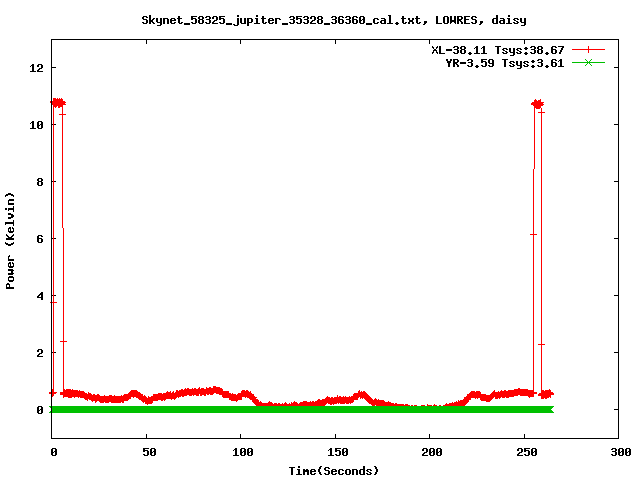
Task: Select the legend entry XL-38.11 Tsys:38.67
Action: (x=498, y=50)
